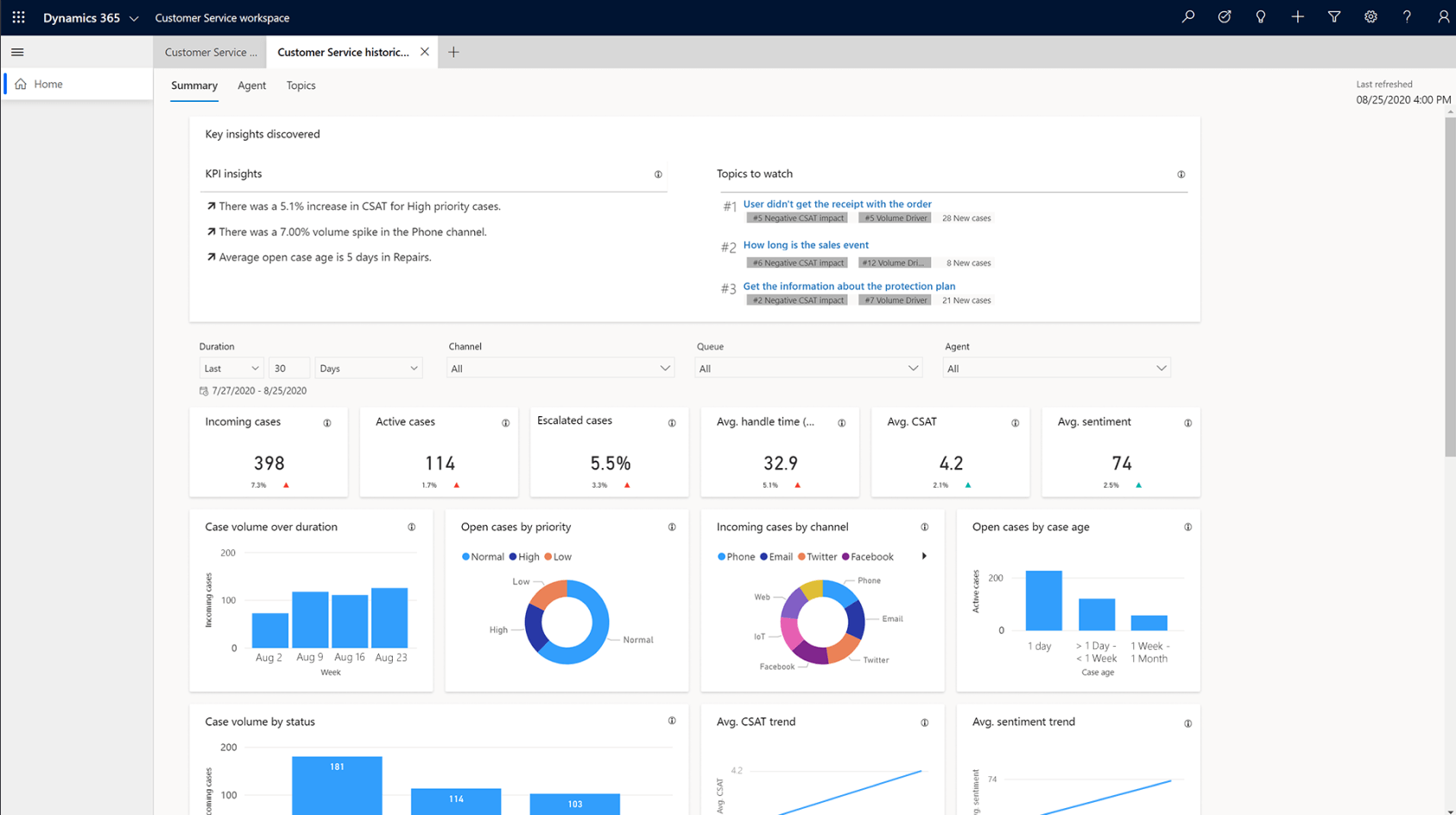Click the #2 Negative CSAT impact tag
Image resolution: width=1456 pixels, height=815 pixels.
(x=797, y=300)
